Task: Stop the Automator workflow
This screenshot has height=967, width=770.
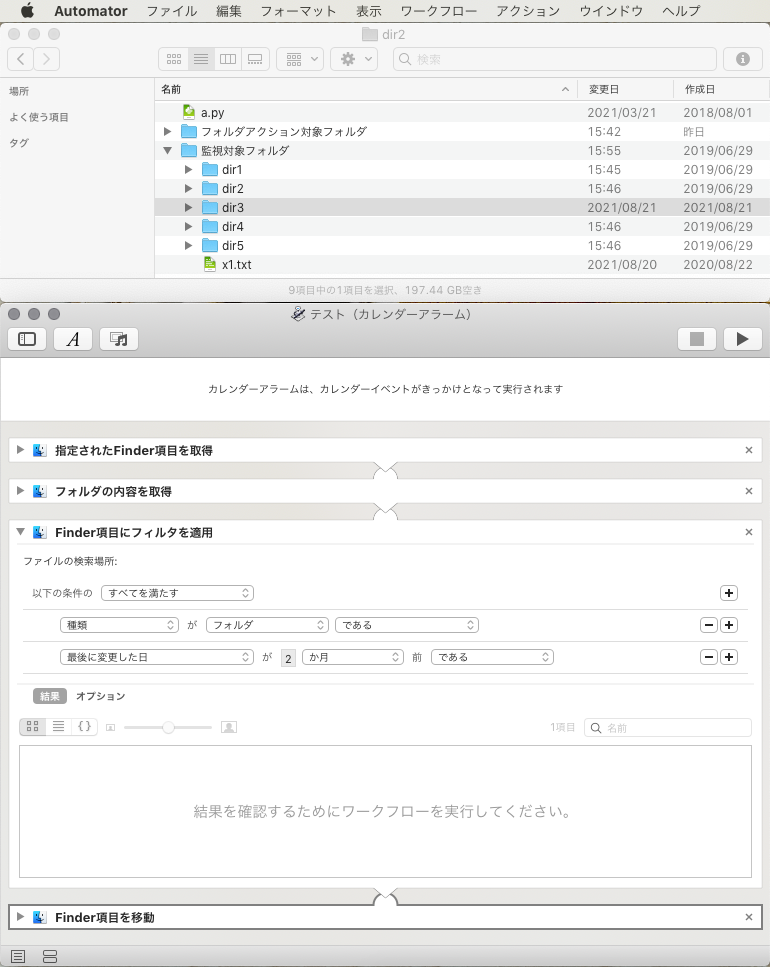Action: point(697,339)
